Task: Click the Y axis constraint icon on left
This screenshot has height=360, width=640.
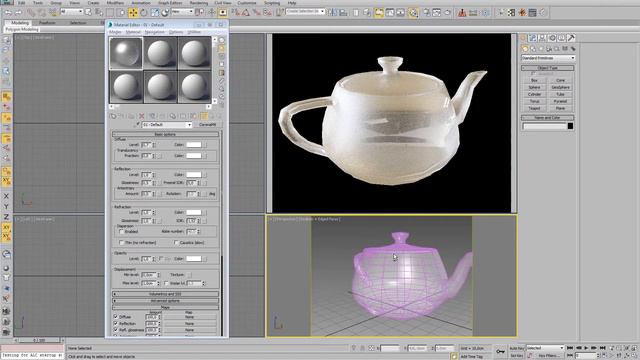Action: tap(6, 207)
